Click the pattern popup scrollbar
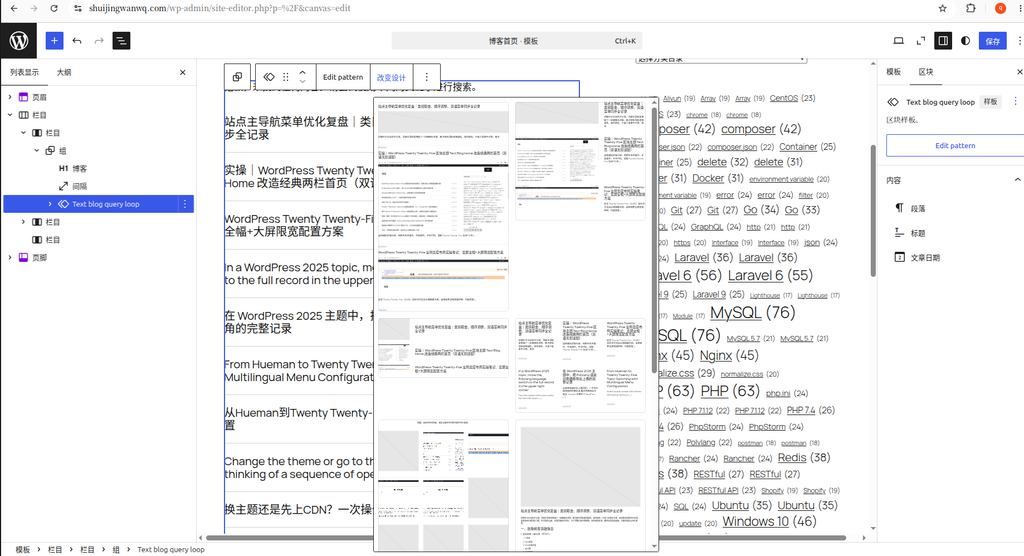Screen dimensions: 1024x556 coord(654,240)
